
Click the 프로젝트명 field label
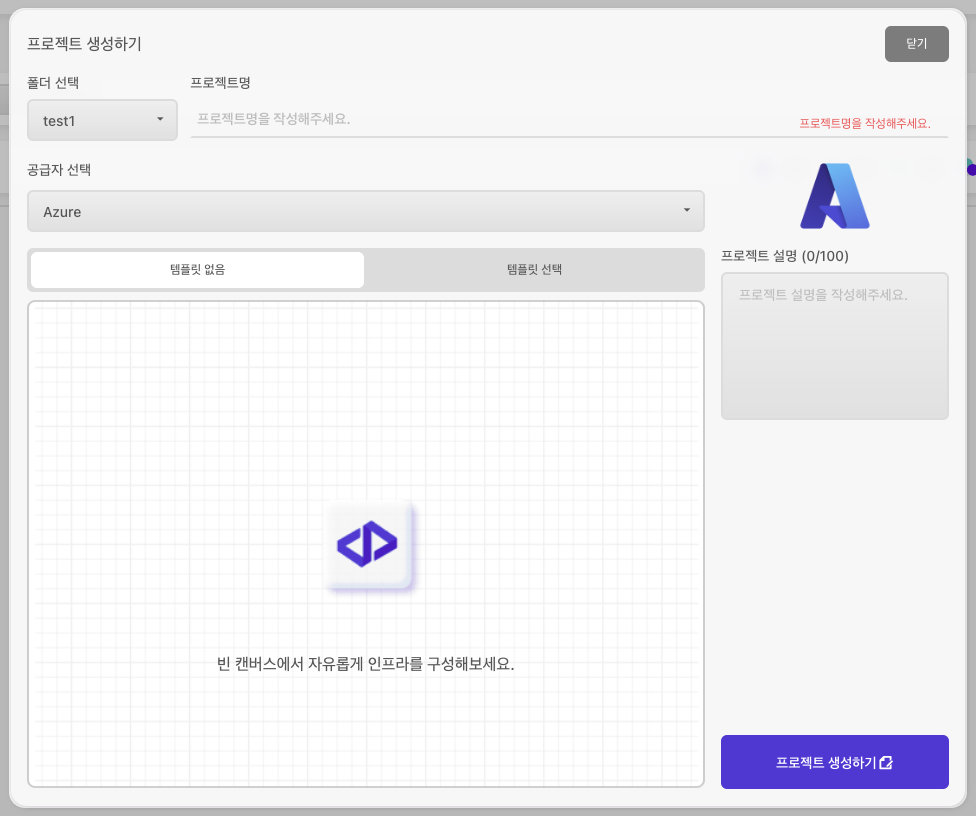point(220,82)
